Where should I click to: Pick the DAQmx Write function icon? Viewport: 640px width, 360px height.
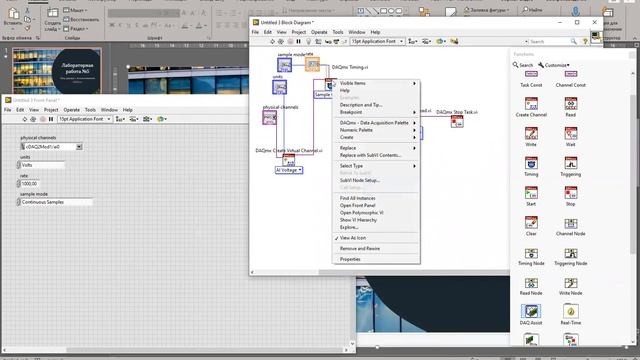(x=531, y=133)
